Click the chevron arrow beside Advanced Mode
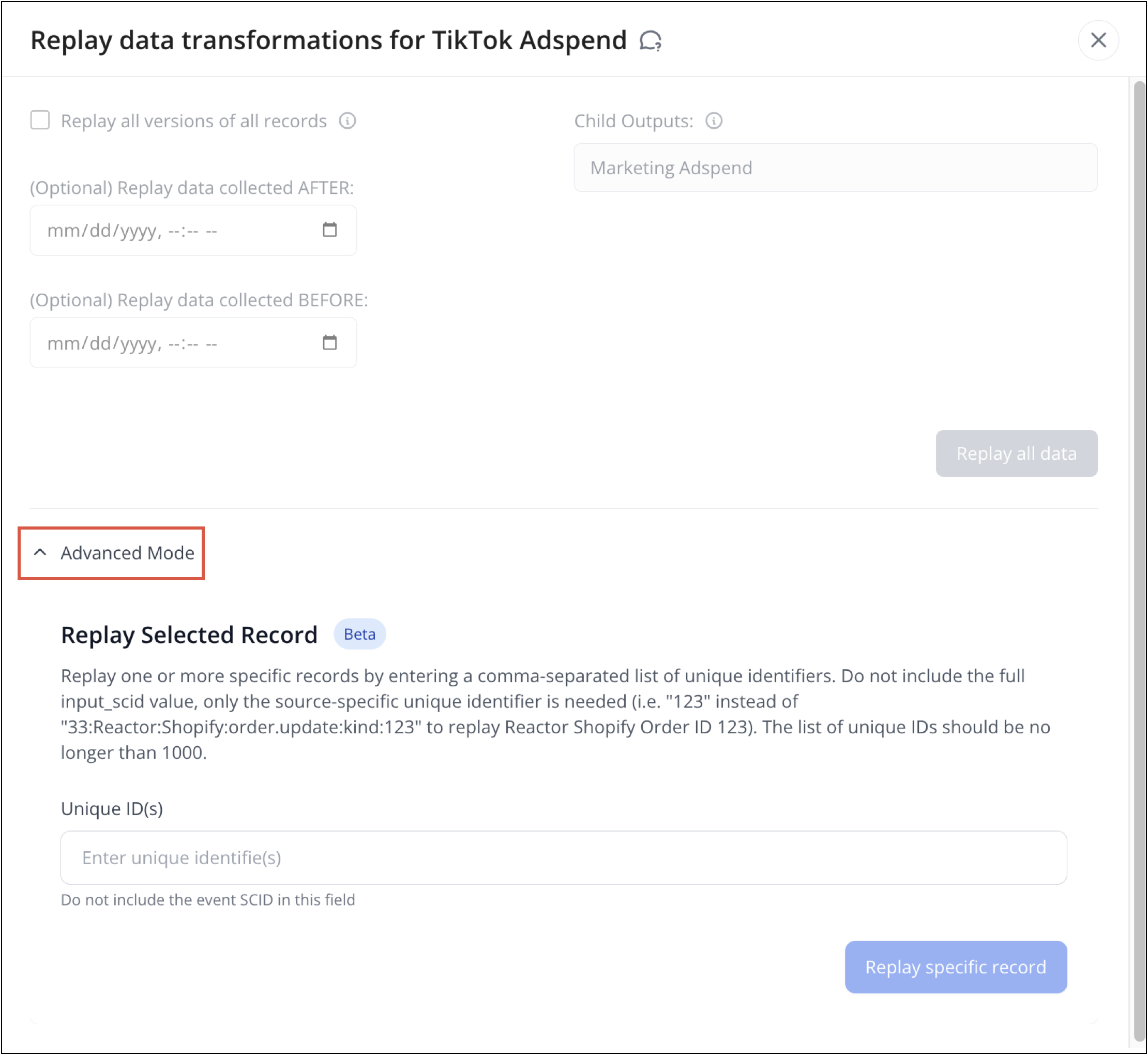Viewport: 1148px width, 1055px height. [x=40, y=553]
